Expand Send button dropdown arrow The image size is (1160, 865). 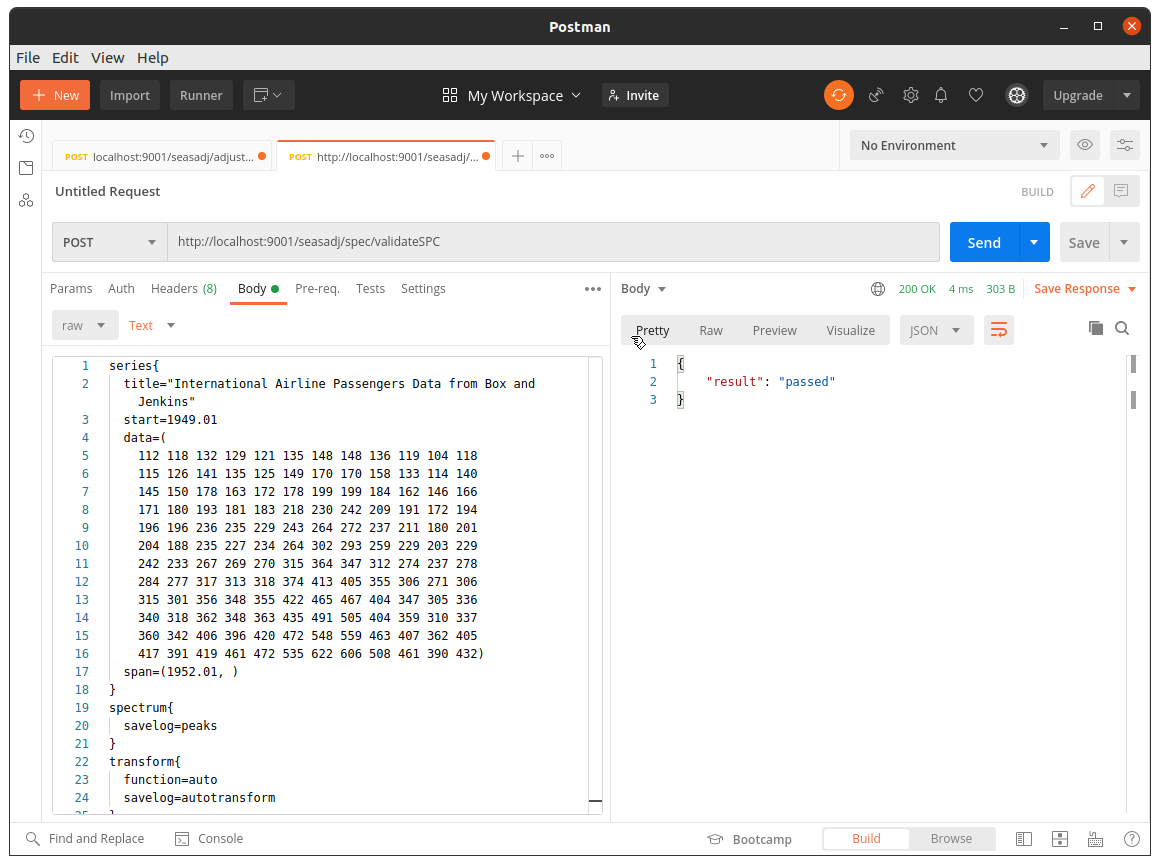point(1034,242)
